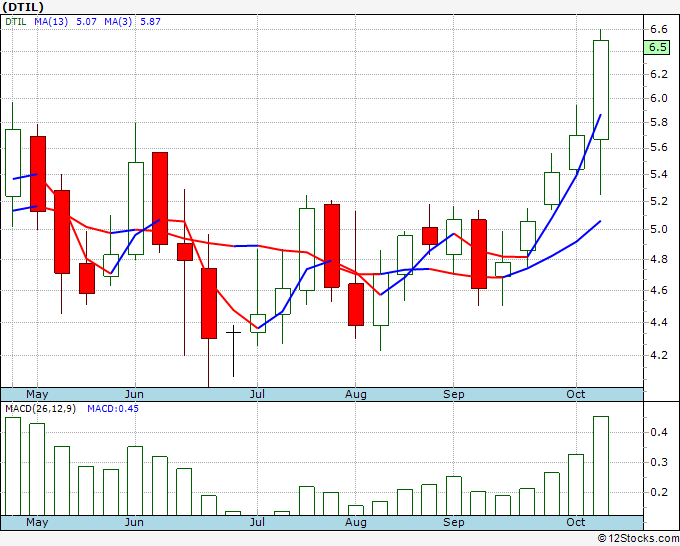Click the 0.3 MACD axis label

(x=658, y=462)
